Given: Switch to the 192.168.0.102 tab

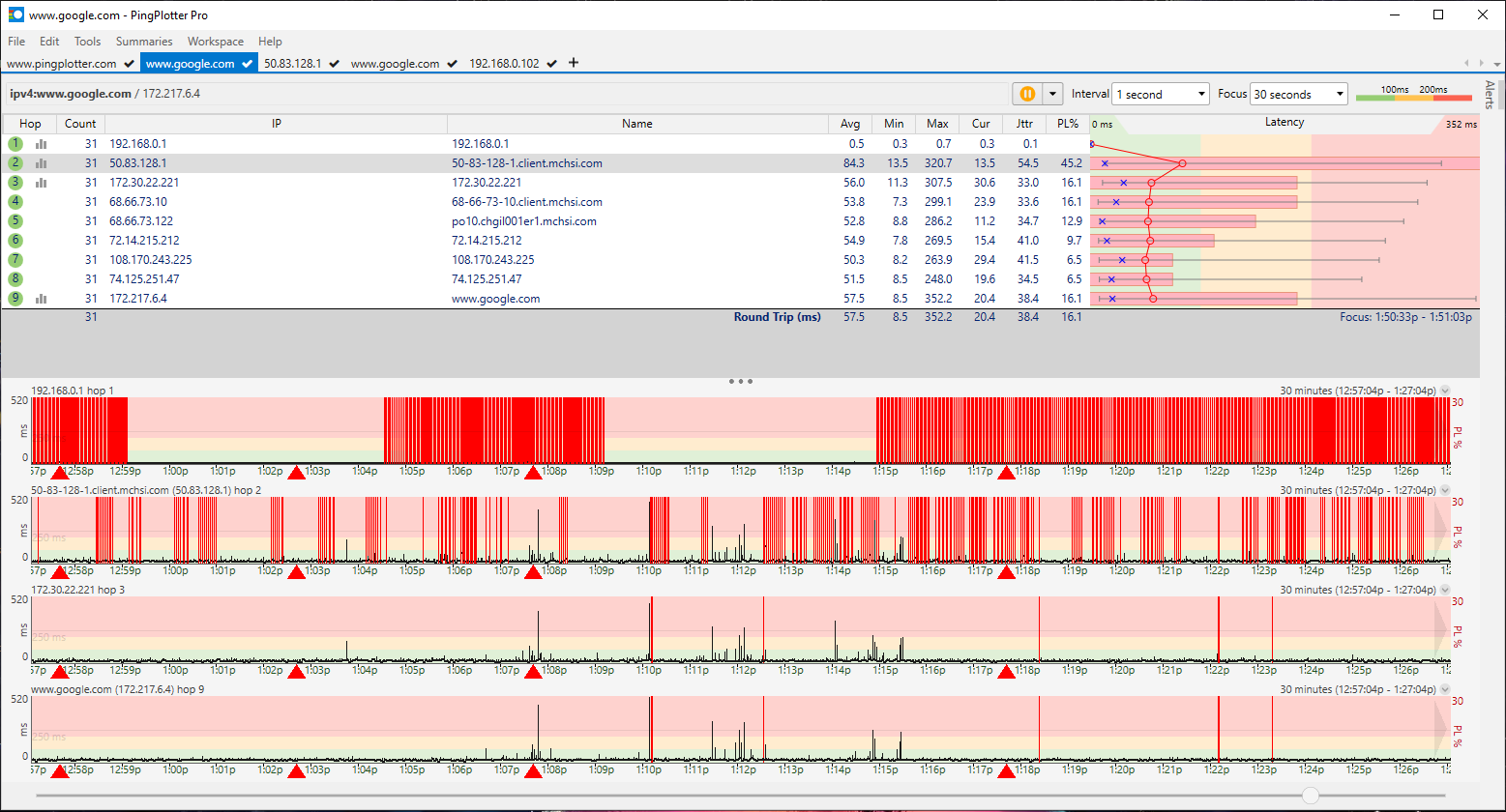Looking at the screenshot, I should click(x=504, y=64).
